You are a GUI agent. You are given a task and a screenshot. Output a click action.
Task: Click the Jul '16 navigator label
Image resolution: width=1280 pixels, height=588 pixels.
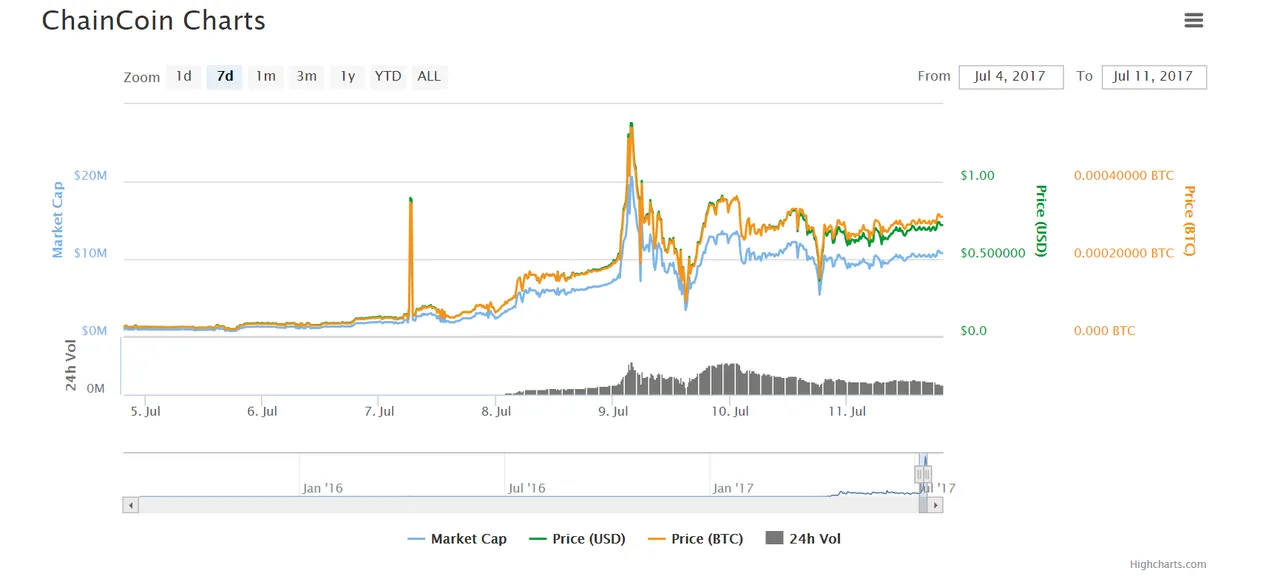pos(527,488)
